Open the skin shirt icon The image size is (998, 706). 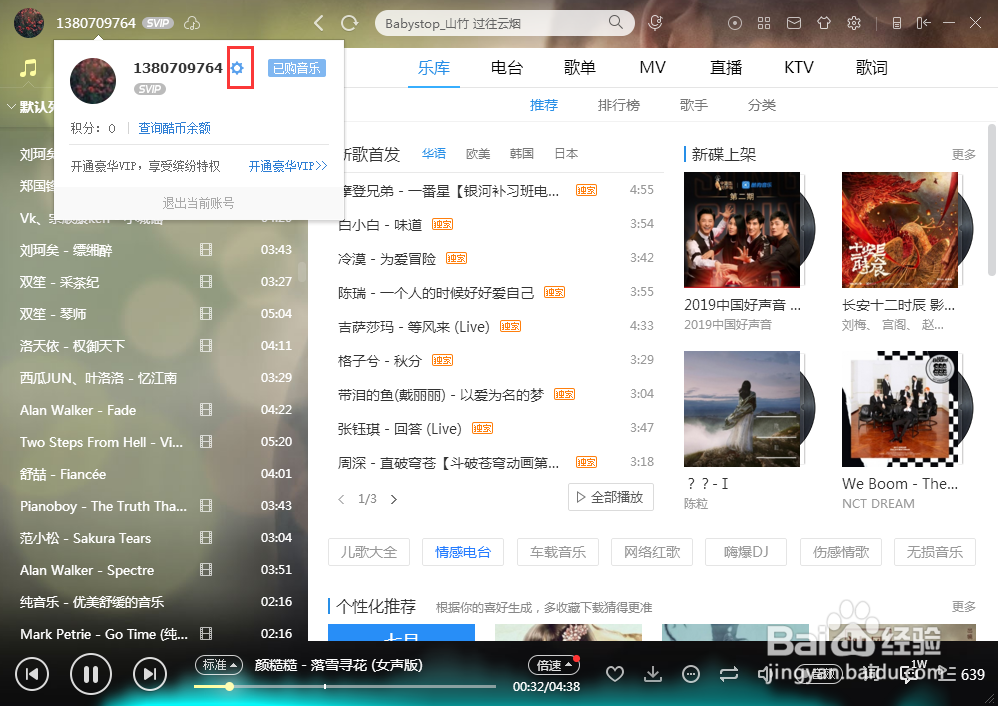pos(824,24)
